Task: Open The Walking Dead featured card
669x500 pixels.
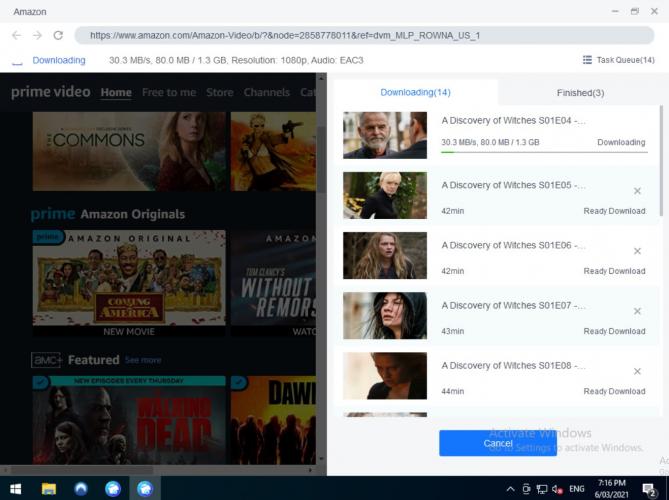Action: 129,420
